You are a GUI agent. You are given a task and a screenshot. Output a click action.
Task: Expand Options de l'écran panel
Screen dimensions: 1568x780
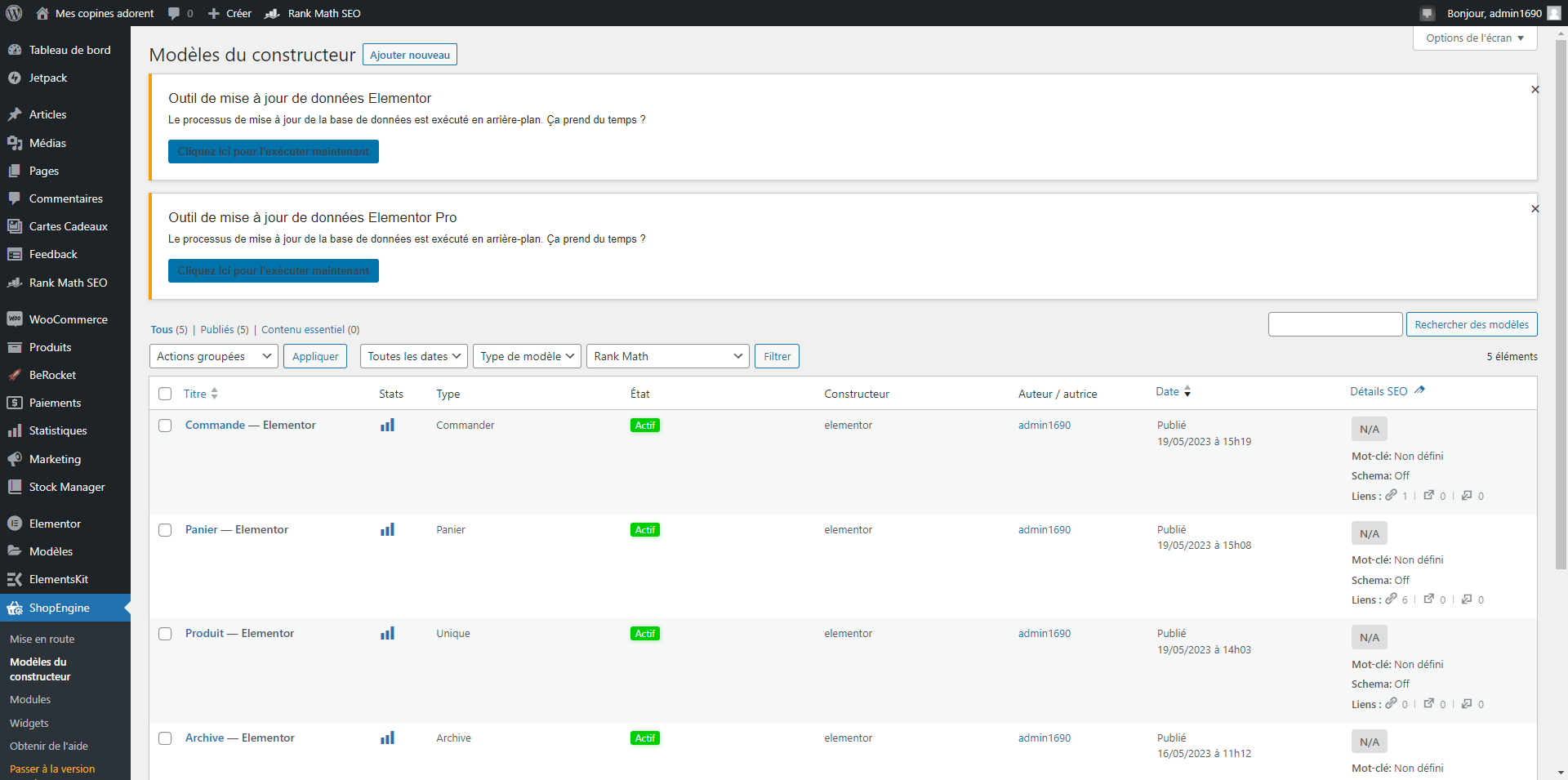[1475, 38]
